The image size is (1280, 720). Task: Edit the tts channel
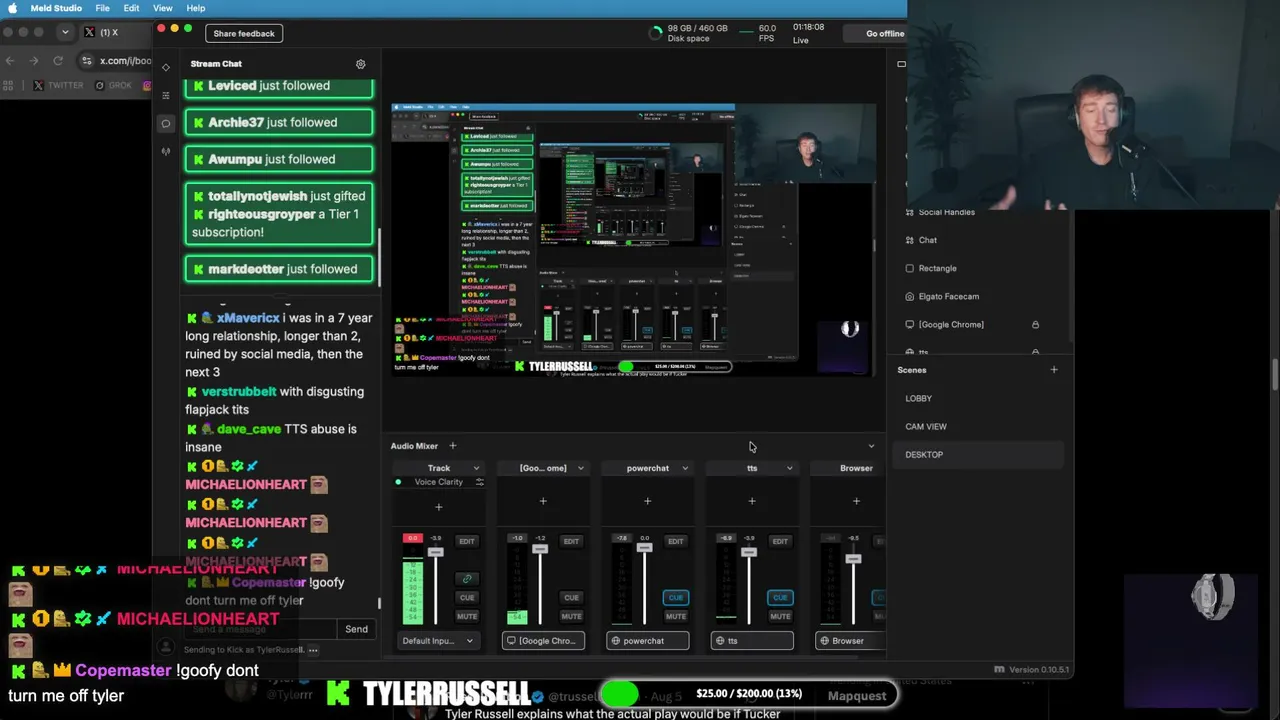pyautogui.click(x=780, y=541)
